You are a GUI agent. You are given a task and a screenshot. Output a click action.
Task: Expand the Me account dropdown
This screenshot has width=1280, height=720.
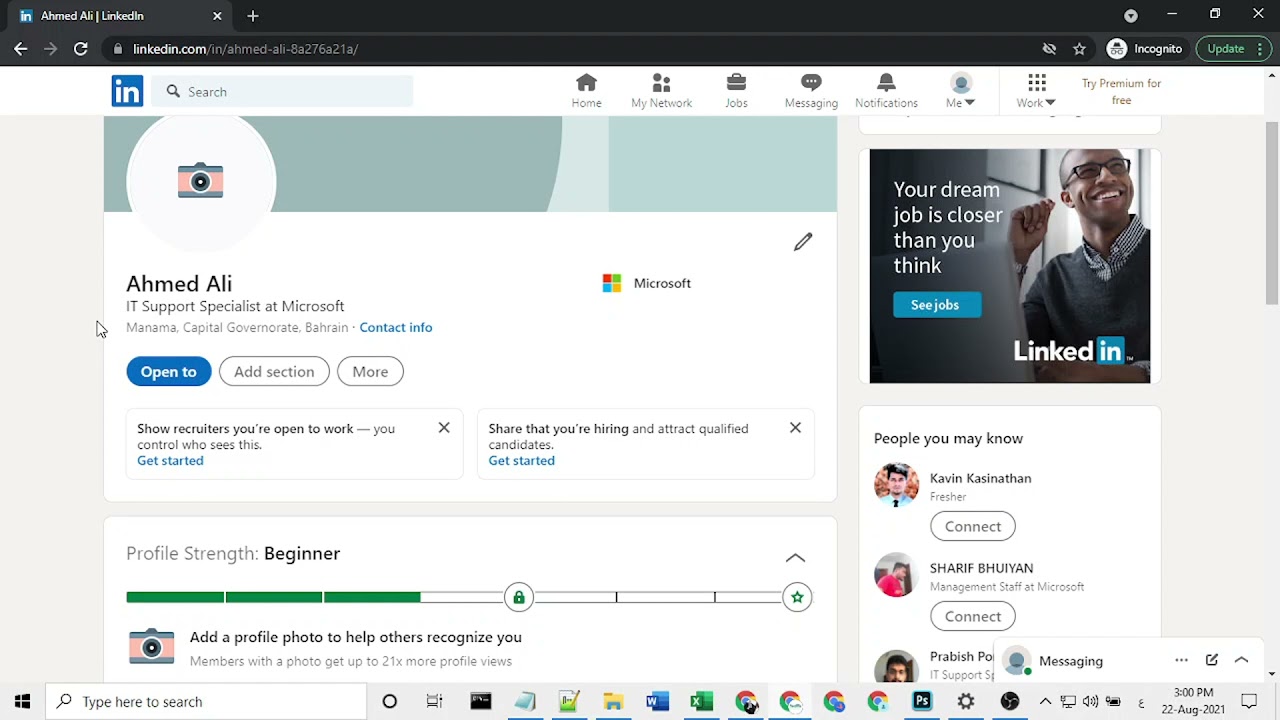point(960,91)
